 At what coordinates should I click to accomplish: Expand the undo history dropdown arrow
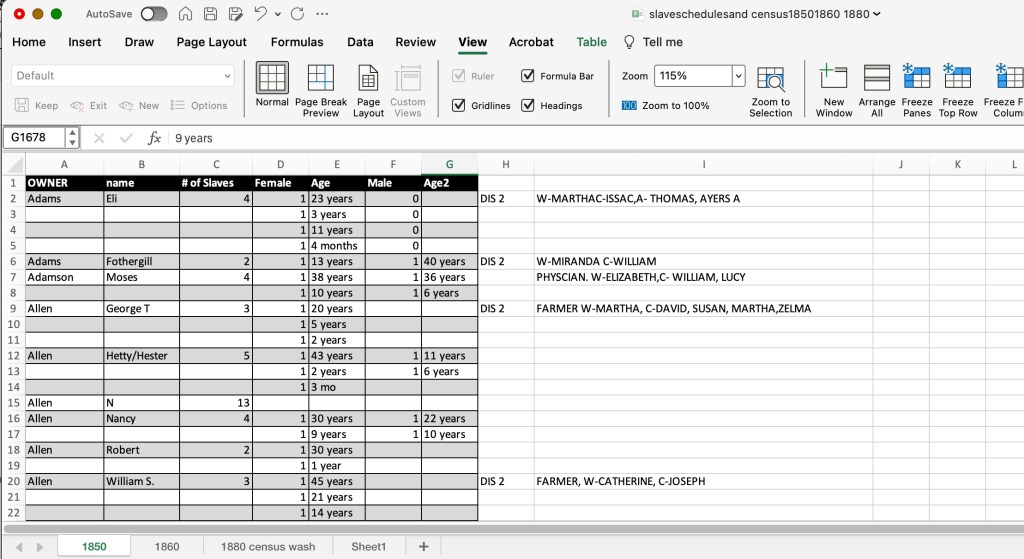pyautogui.click(x=276, y=14)
